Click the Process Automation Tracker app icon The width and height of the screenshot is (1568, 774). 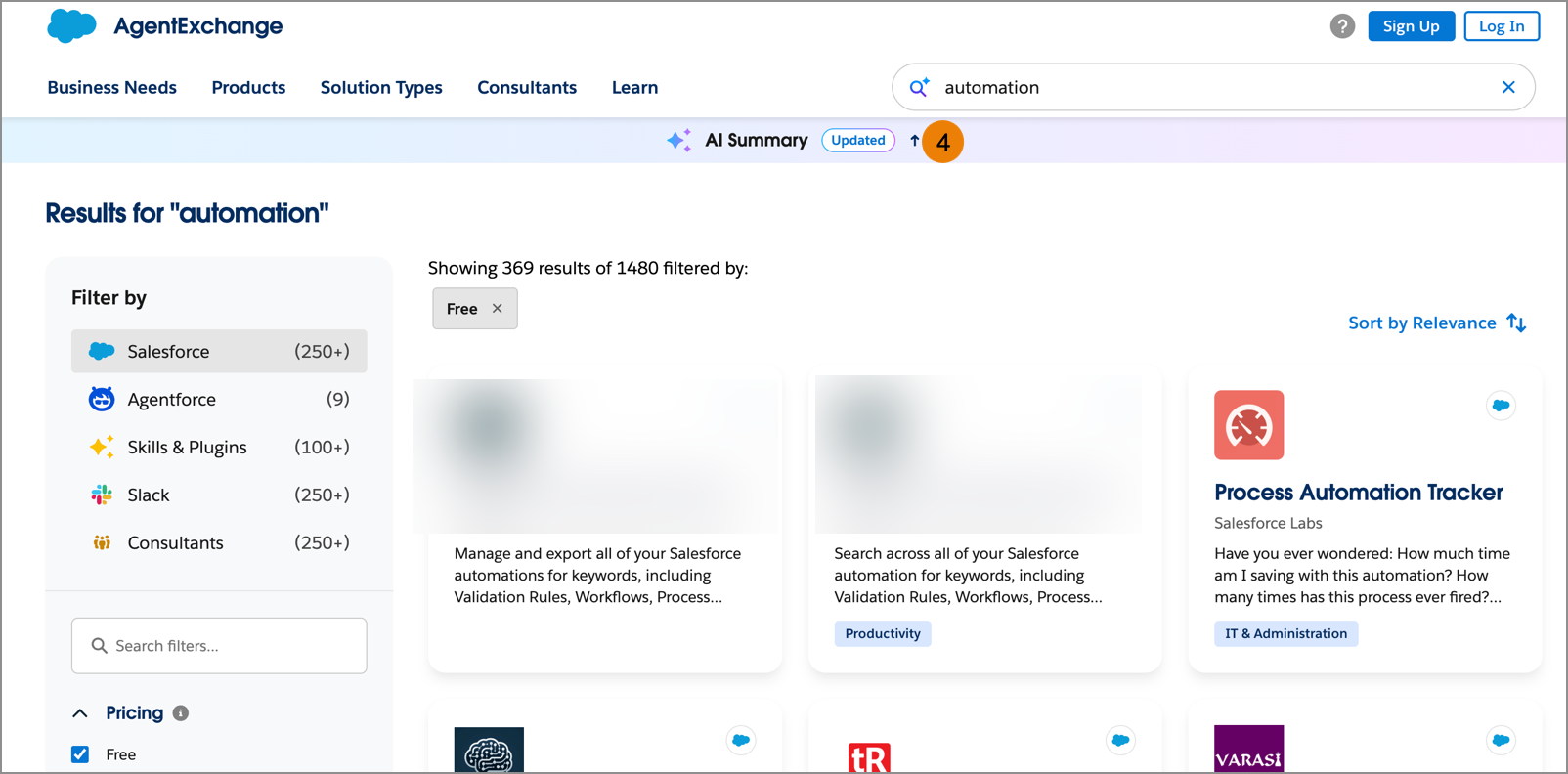[x=1248, y=425]
